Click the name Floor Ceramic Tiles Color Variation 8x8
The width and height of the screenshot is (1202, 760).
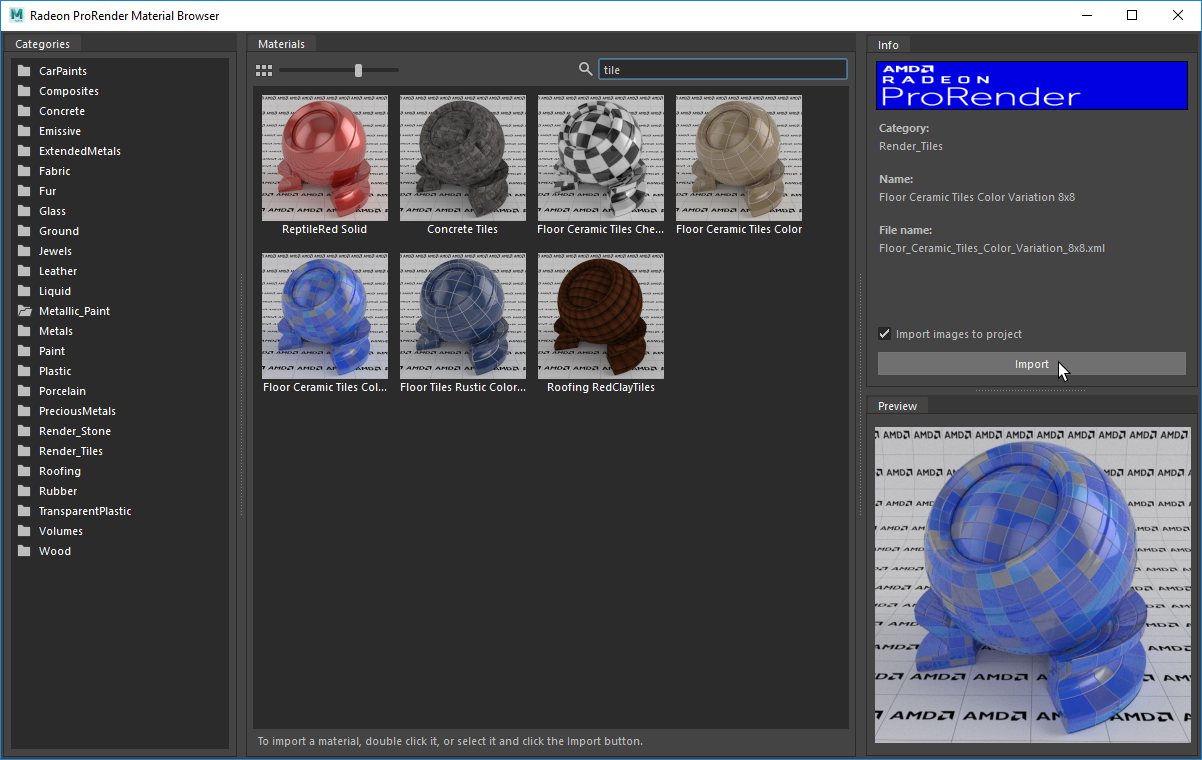pos(977,197)
